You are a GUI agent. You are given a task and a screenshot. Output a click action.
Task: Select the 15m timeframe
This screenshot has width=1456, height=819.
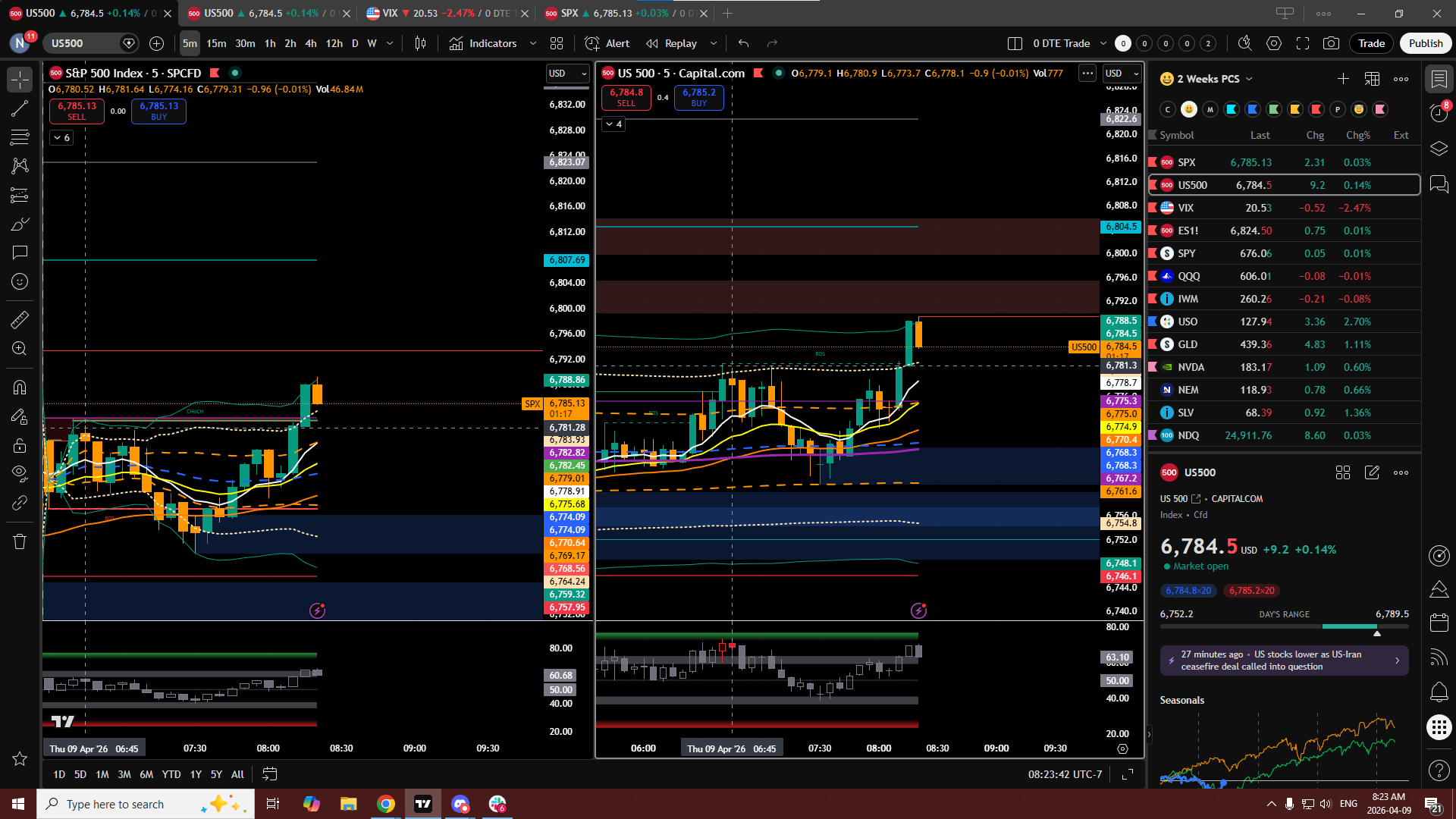tap(216, 43)
